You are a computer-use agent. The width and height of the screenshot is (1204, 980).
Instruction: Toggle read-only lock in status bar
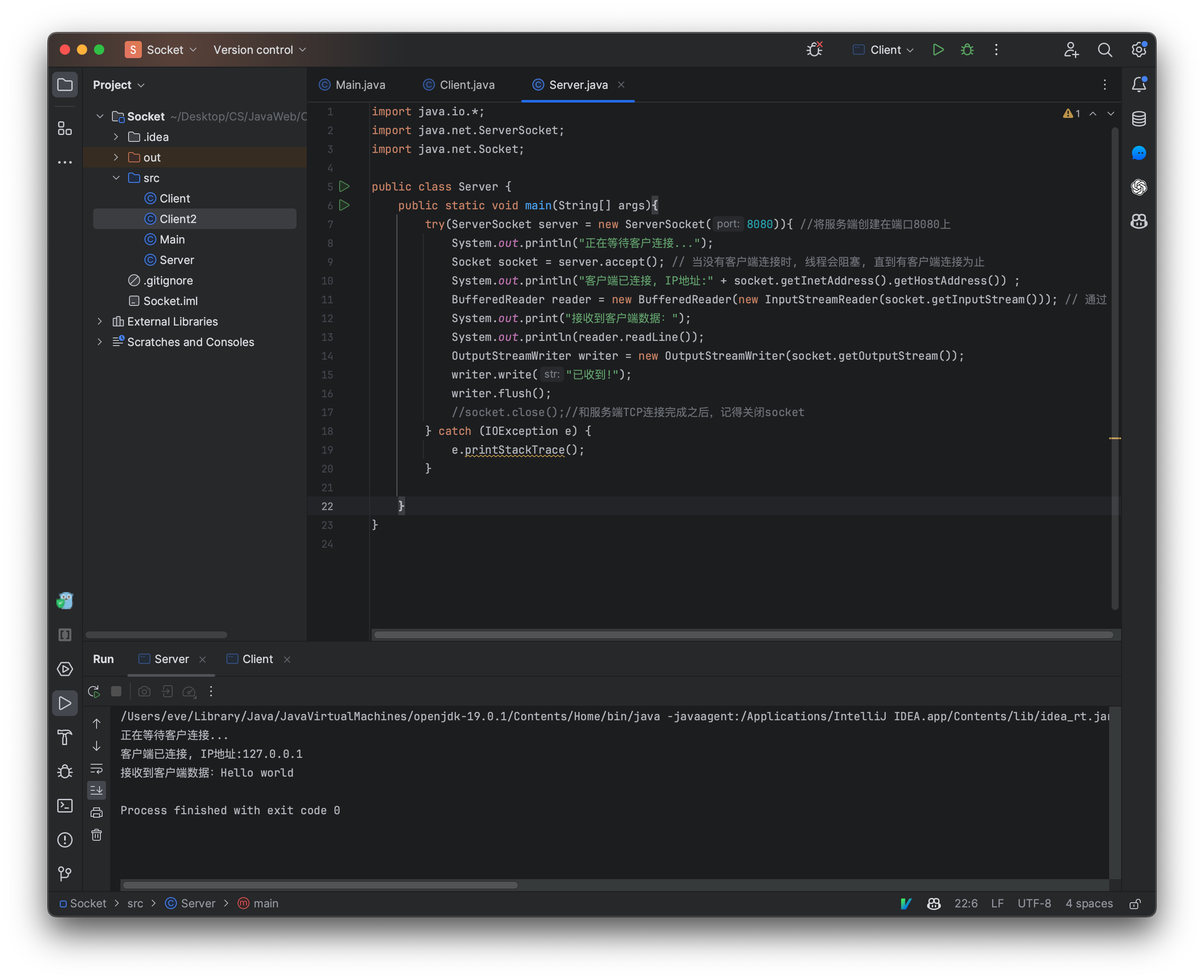pyautogui.click(x=1135, y=903)
